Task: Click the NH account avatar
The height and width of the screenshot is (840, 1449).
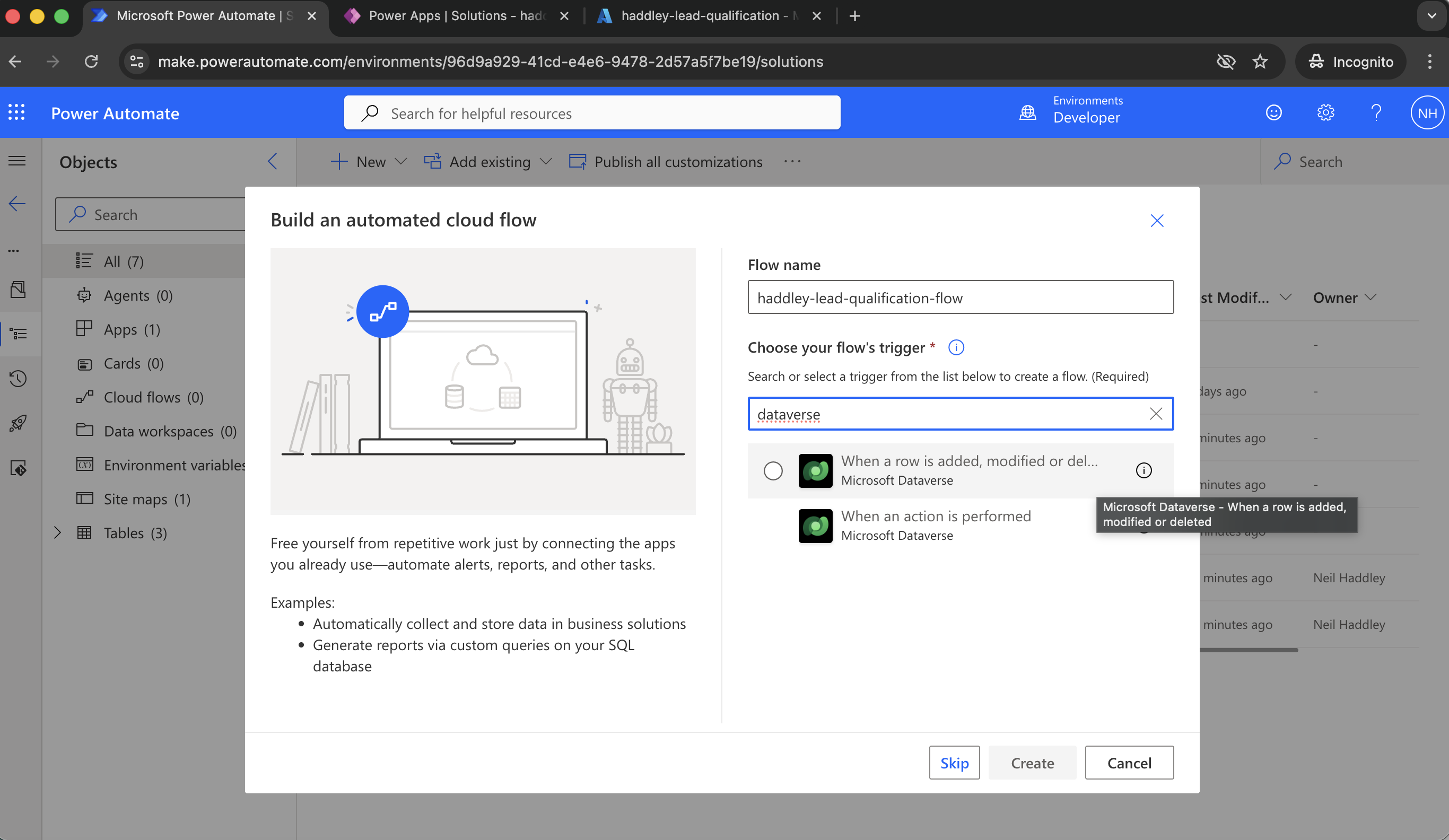Action: (1427, 112)
